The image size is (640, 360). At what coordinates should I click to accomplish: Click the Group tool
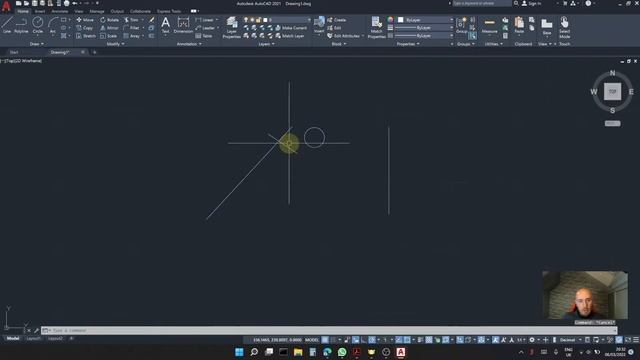(x=461, y=24)
